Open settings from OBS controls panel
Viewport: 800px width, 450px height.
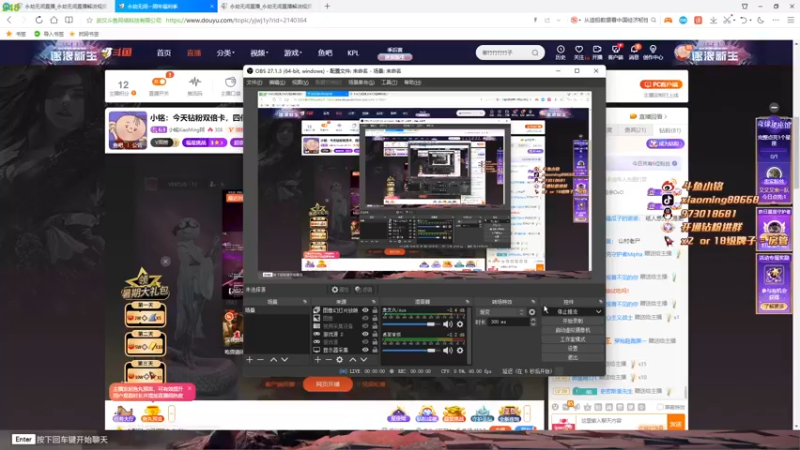[572, 348]
